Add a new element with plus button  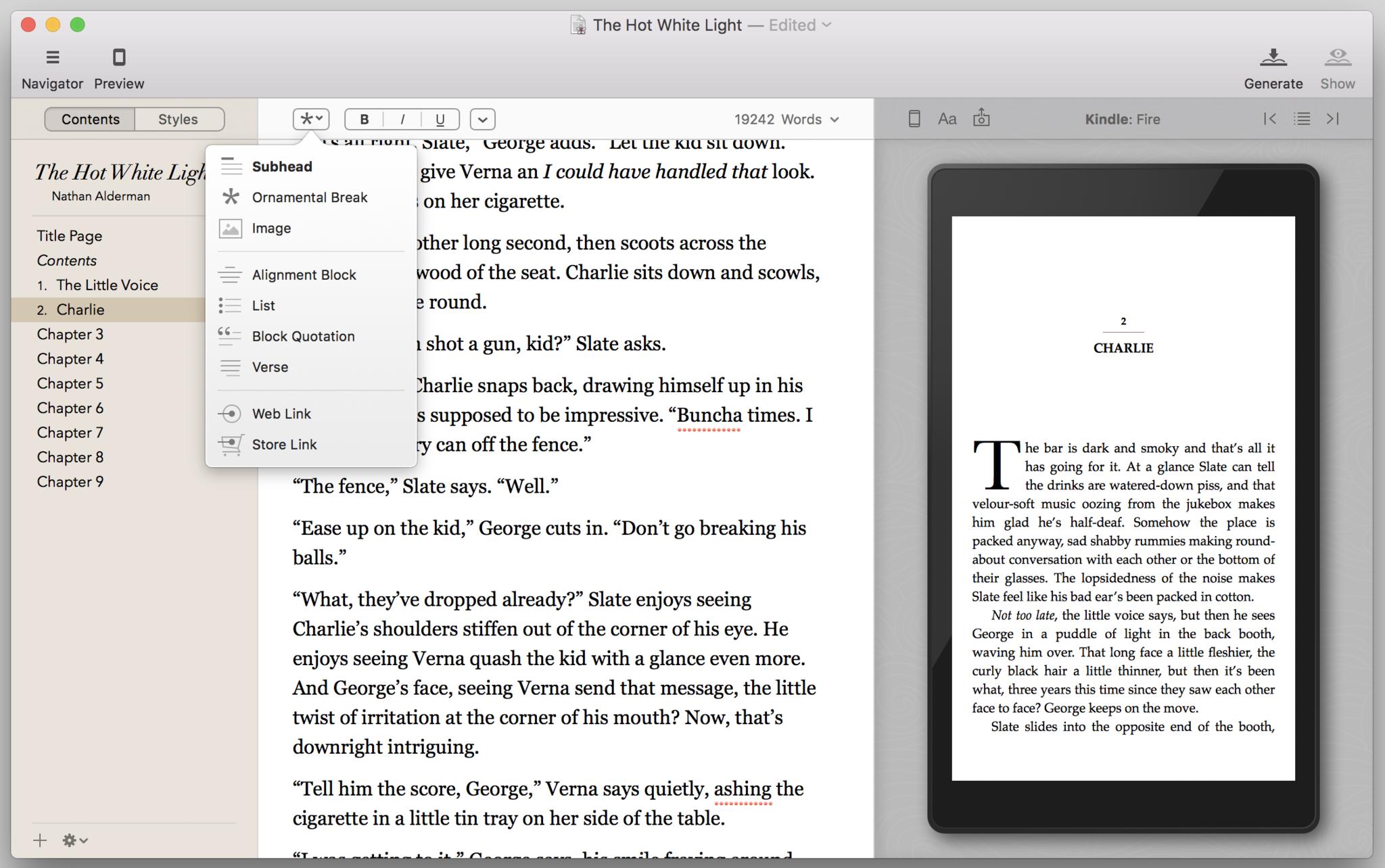coord(40,840)
